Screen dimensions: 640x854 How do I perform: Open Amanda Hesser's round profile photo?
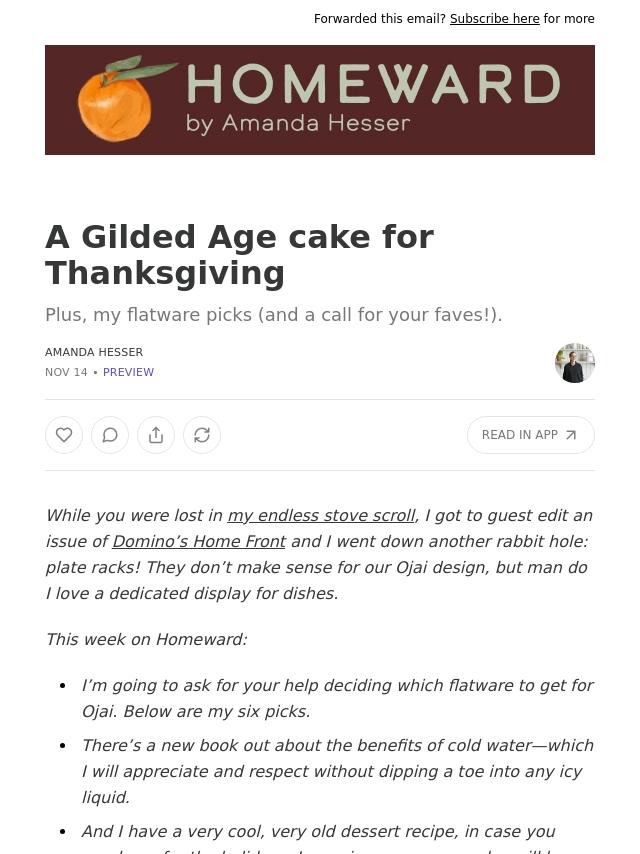click(x=575, y=363)
